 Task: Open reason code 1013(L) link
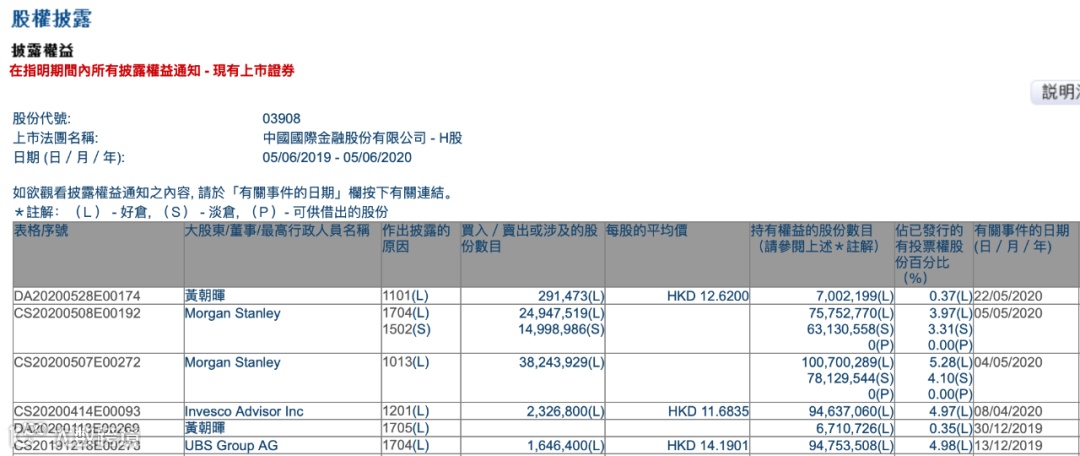pos(405,362)
